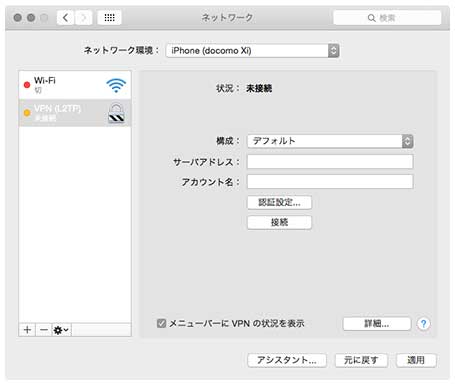Minimize the window with the middle title-bar button
Viewport: 455px width, 385px height.
point(31,18)
